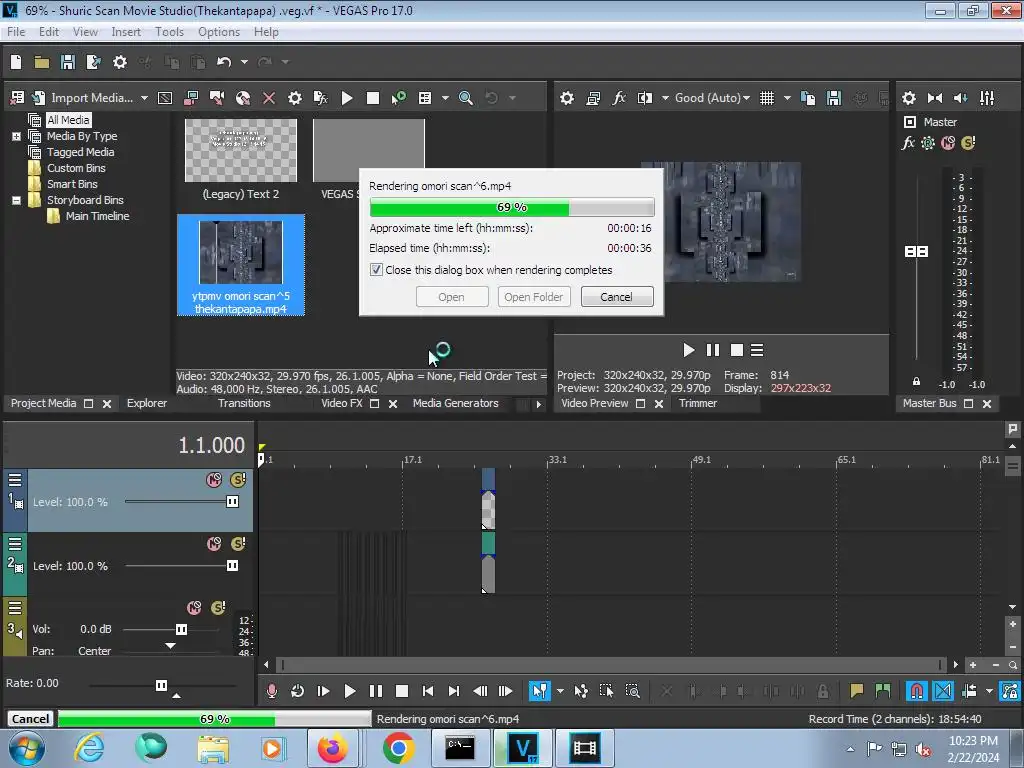Toggle loop playback in timeline transport
The width and height of the screenshot is (1024, 768).
click(297, 691)
